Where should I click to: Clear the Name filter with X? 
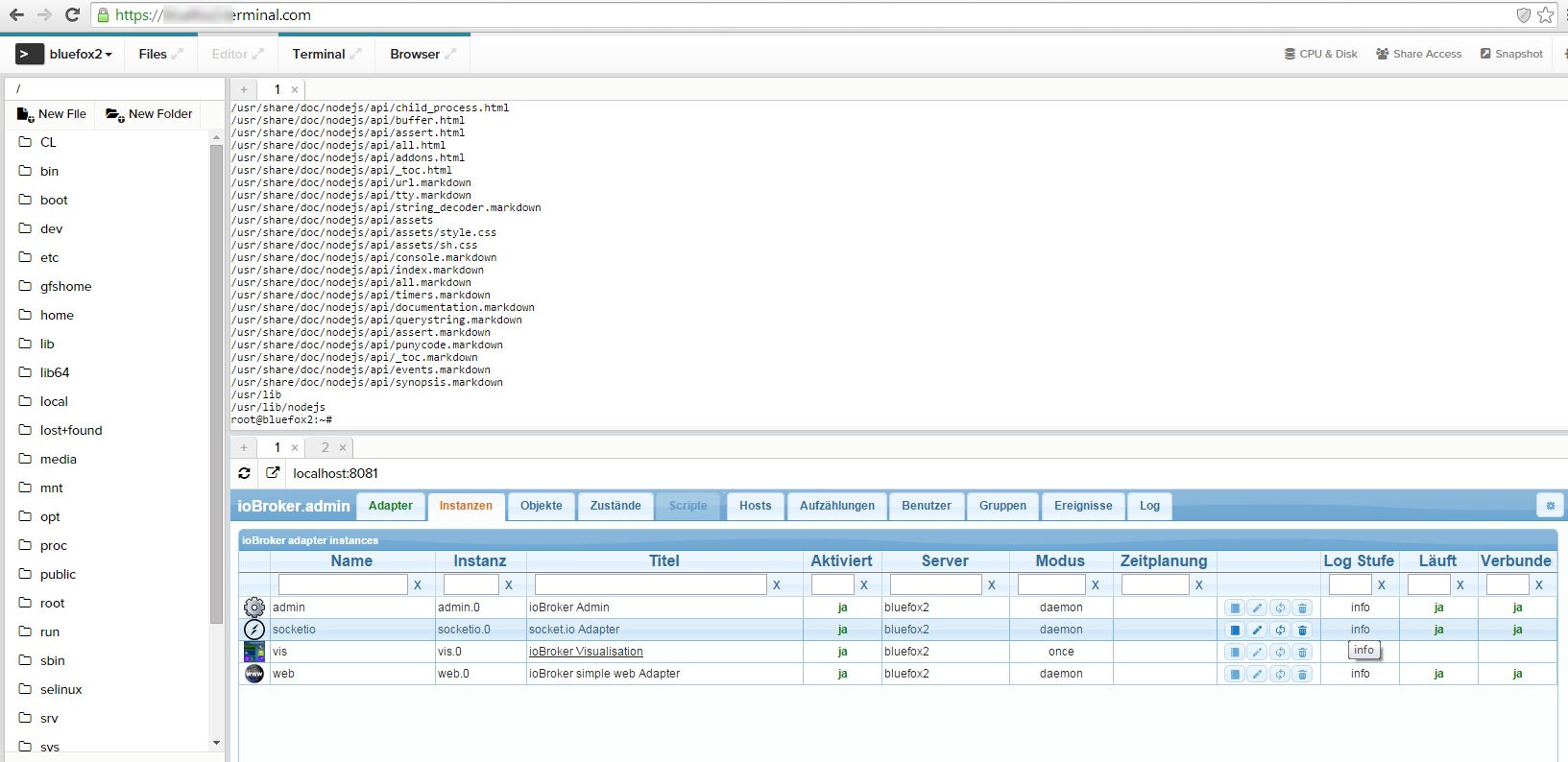pos(418,585)
